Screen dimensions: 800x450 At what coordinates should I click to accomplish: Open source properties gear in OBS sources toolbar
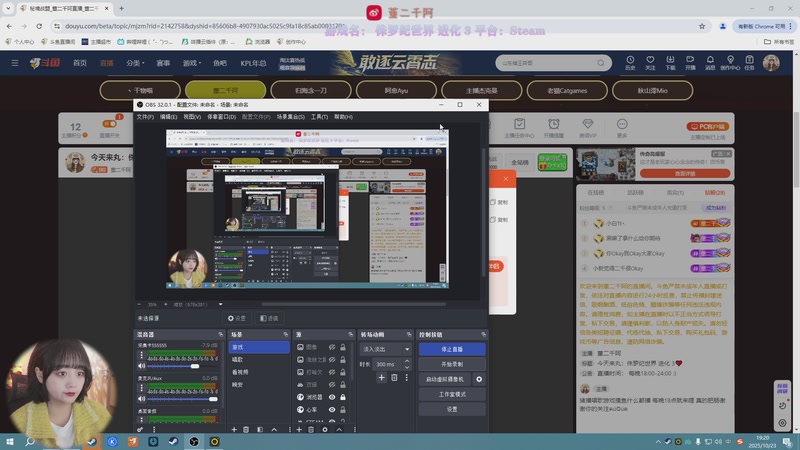(x=325, y=430)
